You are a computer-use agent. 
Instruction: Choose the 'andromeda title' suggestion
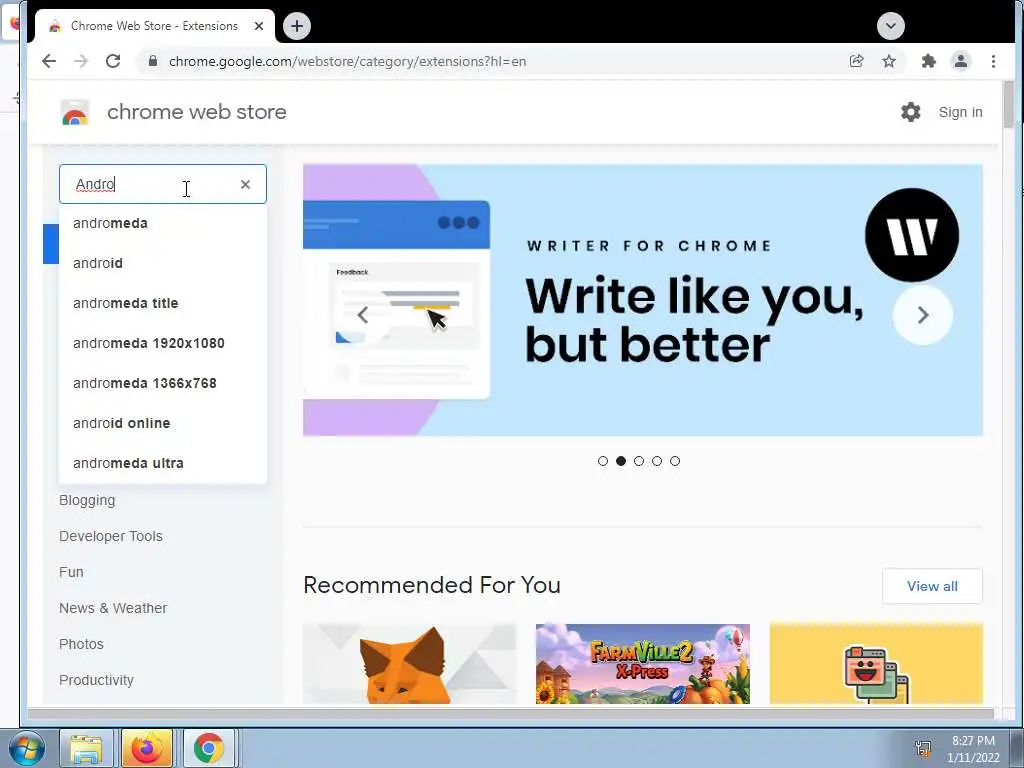coord(163,303)
